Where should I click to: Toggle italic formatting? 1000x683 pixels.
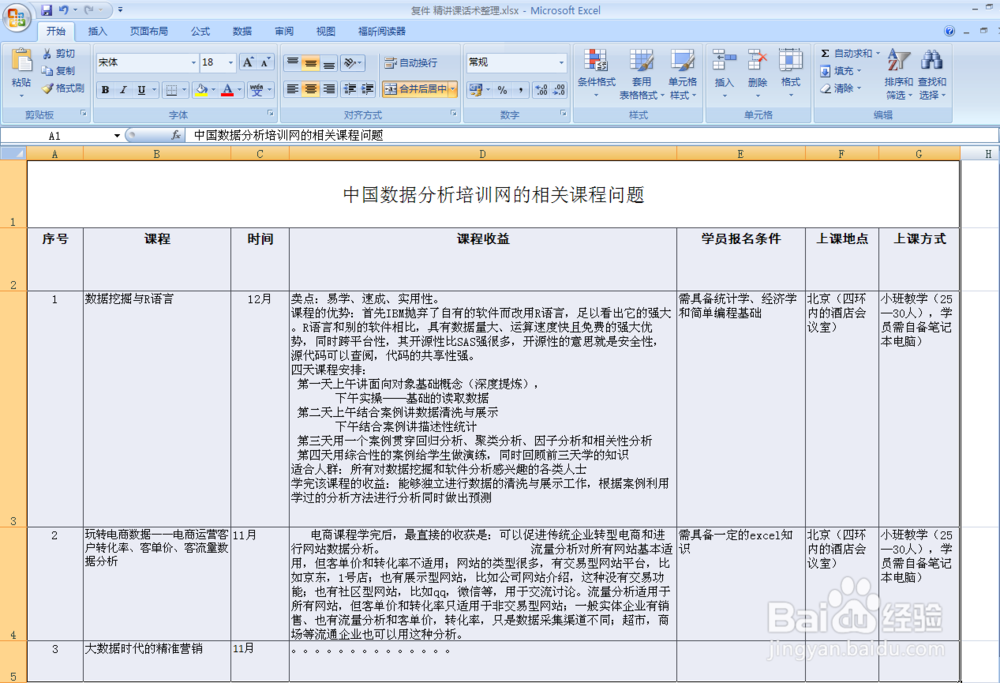123,90
